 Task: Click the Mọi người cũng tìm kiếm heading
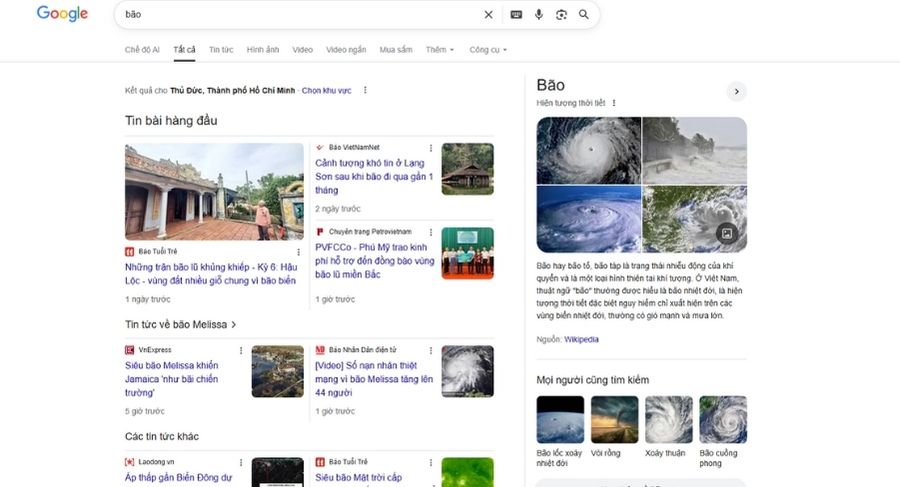[592, 380]
